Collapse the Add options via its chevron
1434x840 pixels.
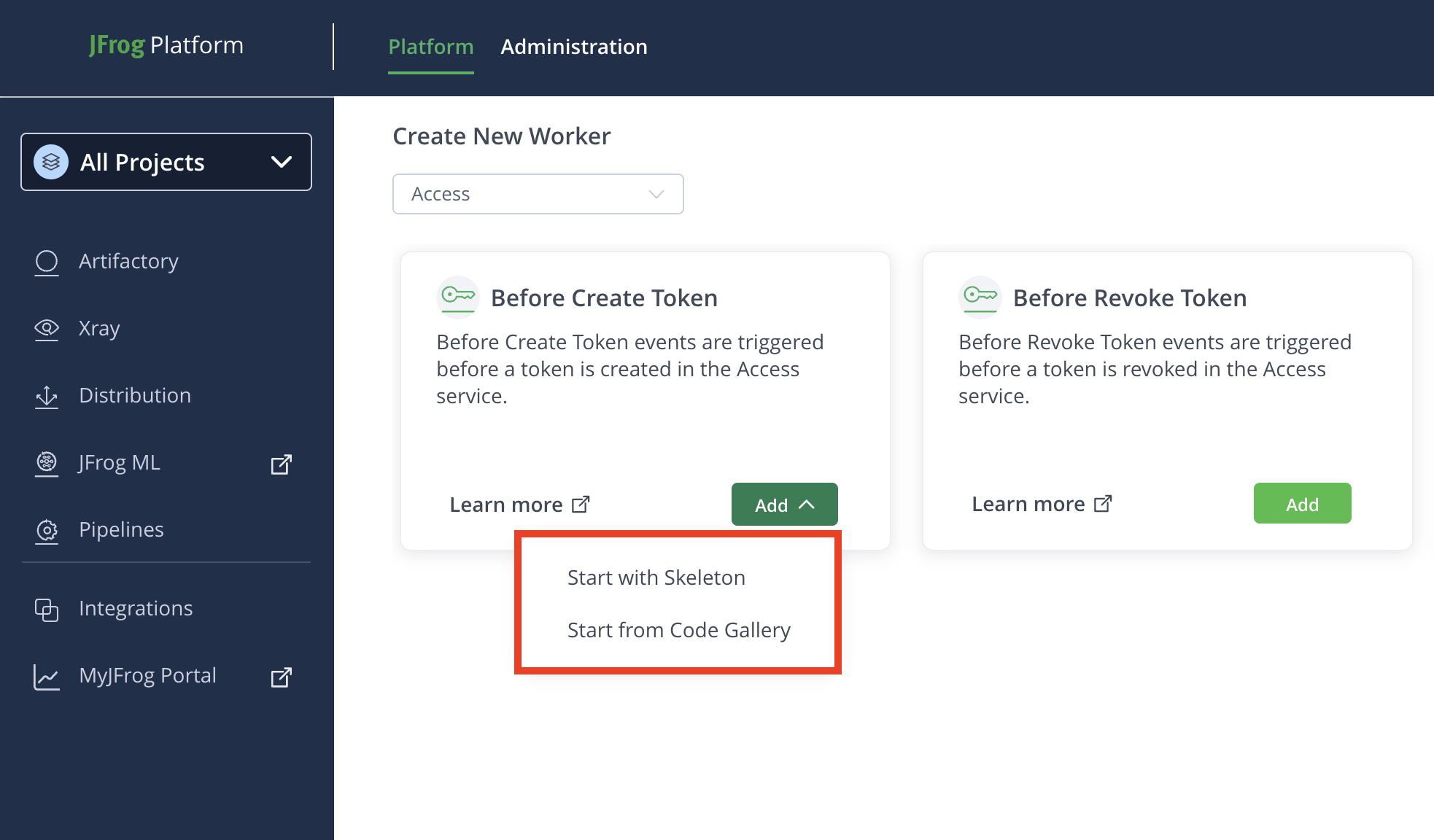(807, 504)
